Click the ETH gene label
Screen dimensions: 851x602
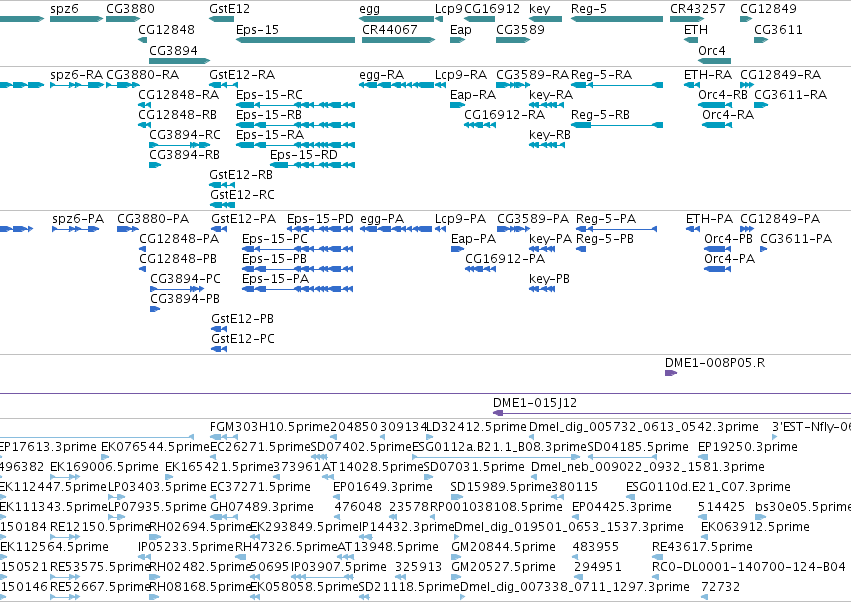[696, 29]
